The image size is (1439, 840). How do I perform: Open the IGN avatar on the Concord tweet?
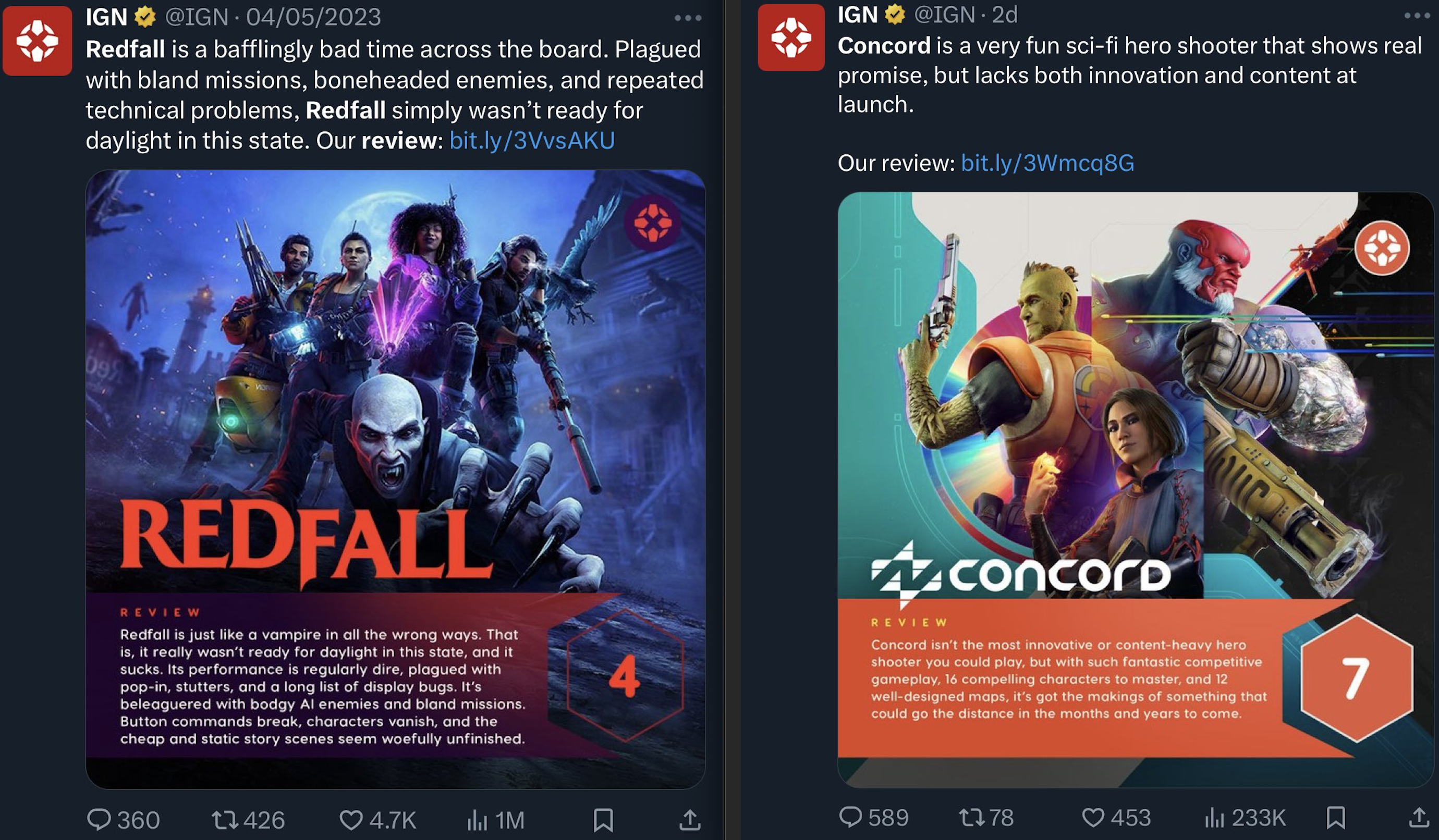tap(791, 37)
